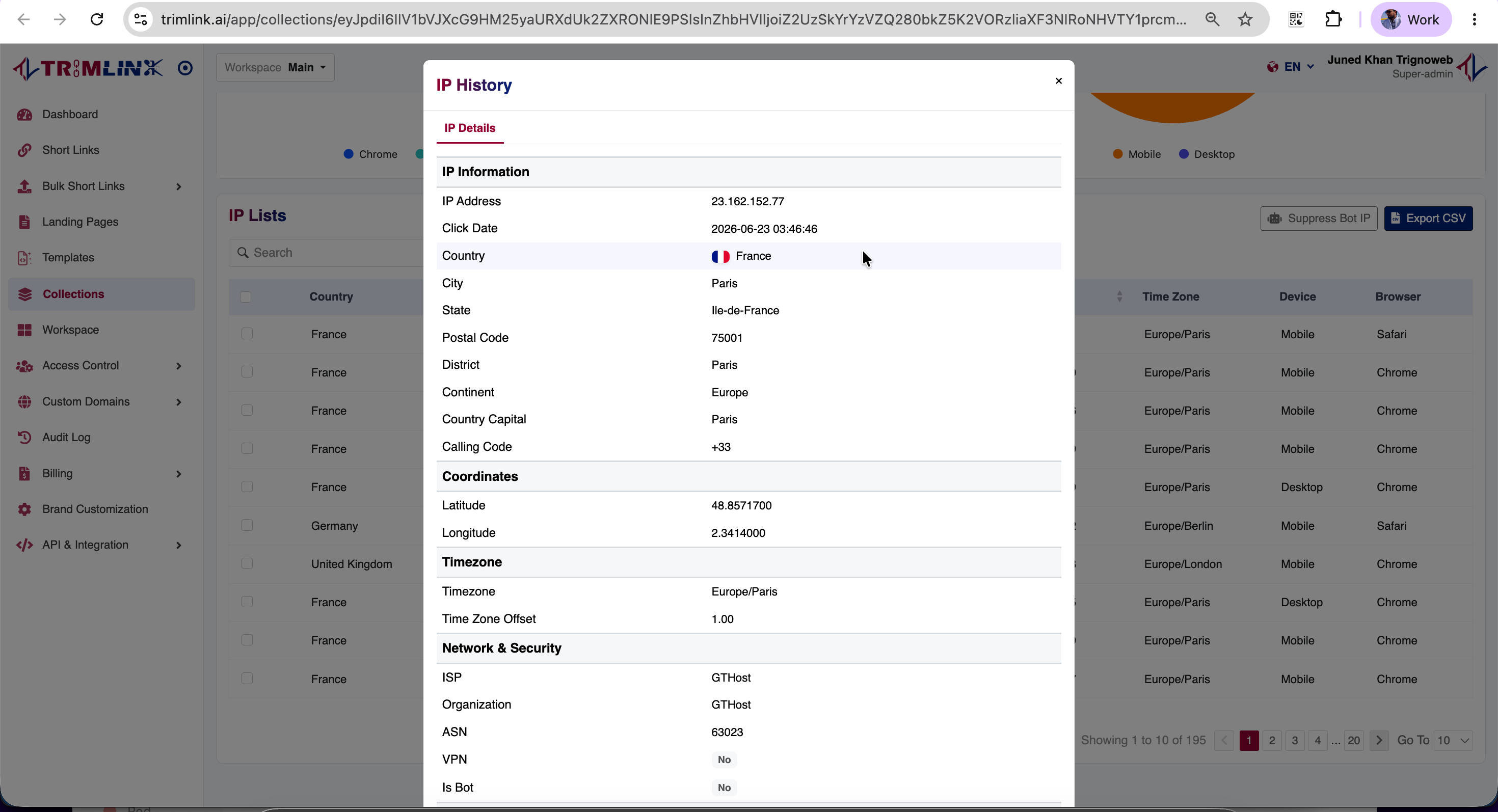Click the Time Zone column sort arrows

(x=1119, y=296)
